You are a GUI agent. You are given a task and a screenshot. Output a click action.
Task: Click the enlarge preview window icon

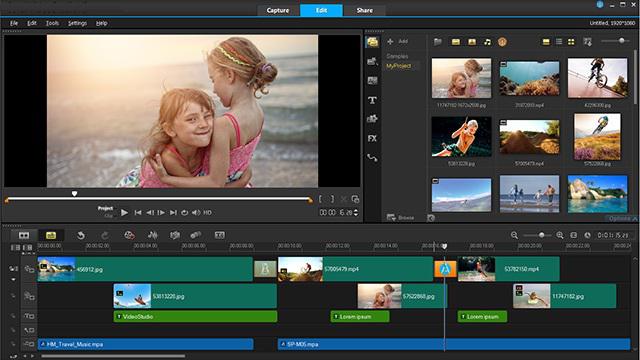[356, 199]
